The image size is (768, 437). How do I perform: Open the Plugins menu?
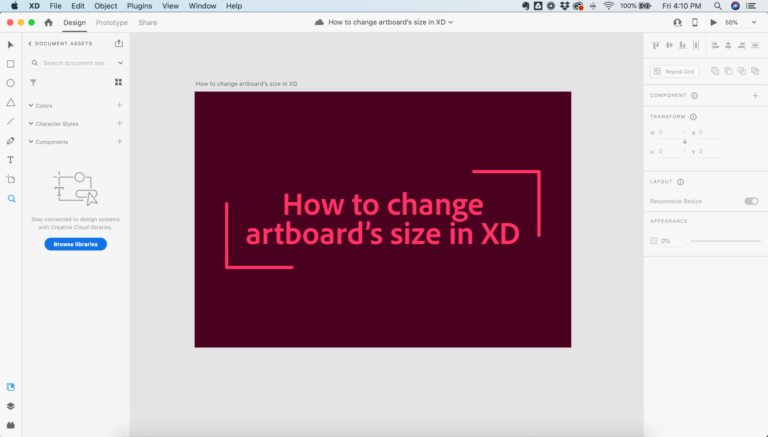tap(140, 6)
